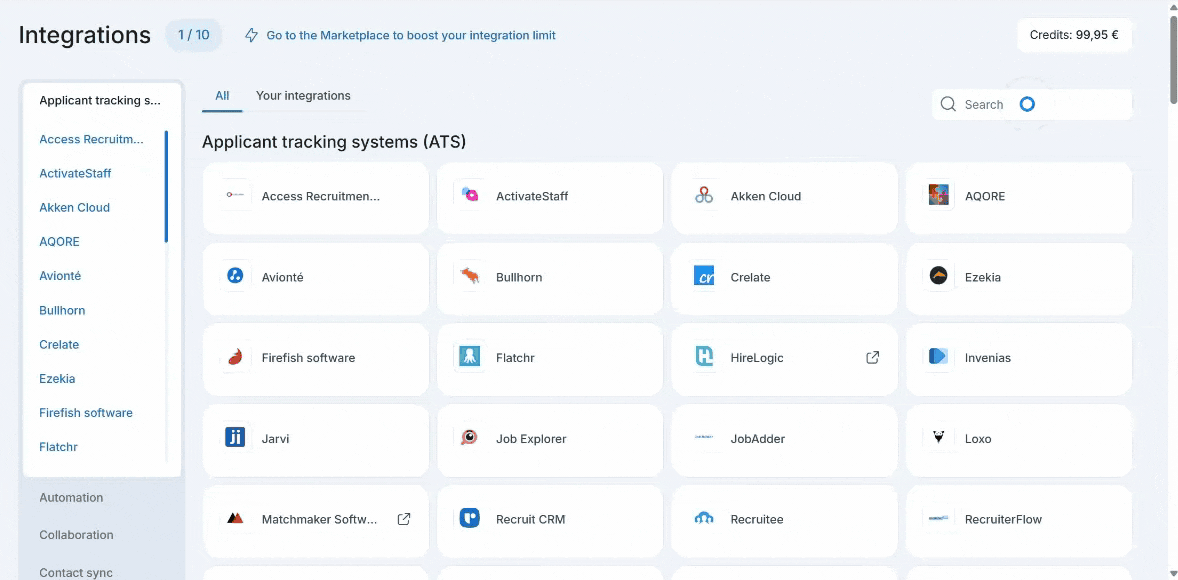Screen dimensions: 1178x580
Task: Click the Ezekia card logo
Action: point(938,276)
